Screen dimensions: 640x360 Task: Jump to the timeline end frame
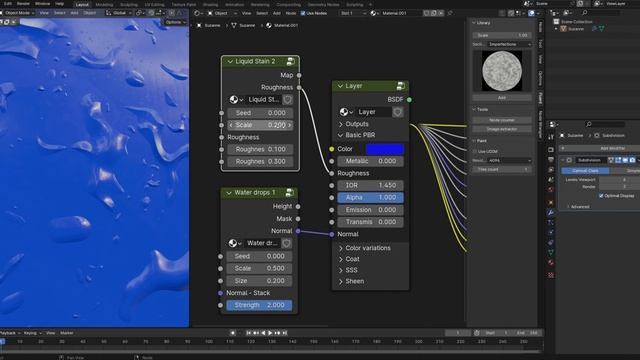coord(284,333)
